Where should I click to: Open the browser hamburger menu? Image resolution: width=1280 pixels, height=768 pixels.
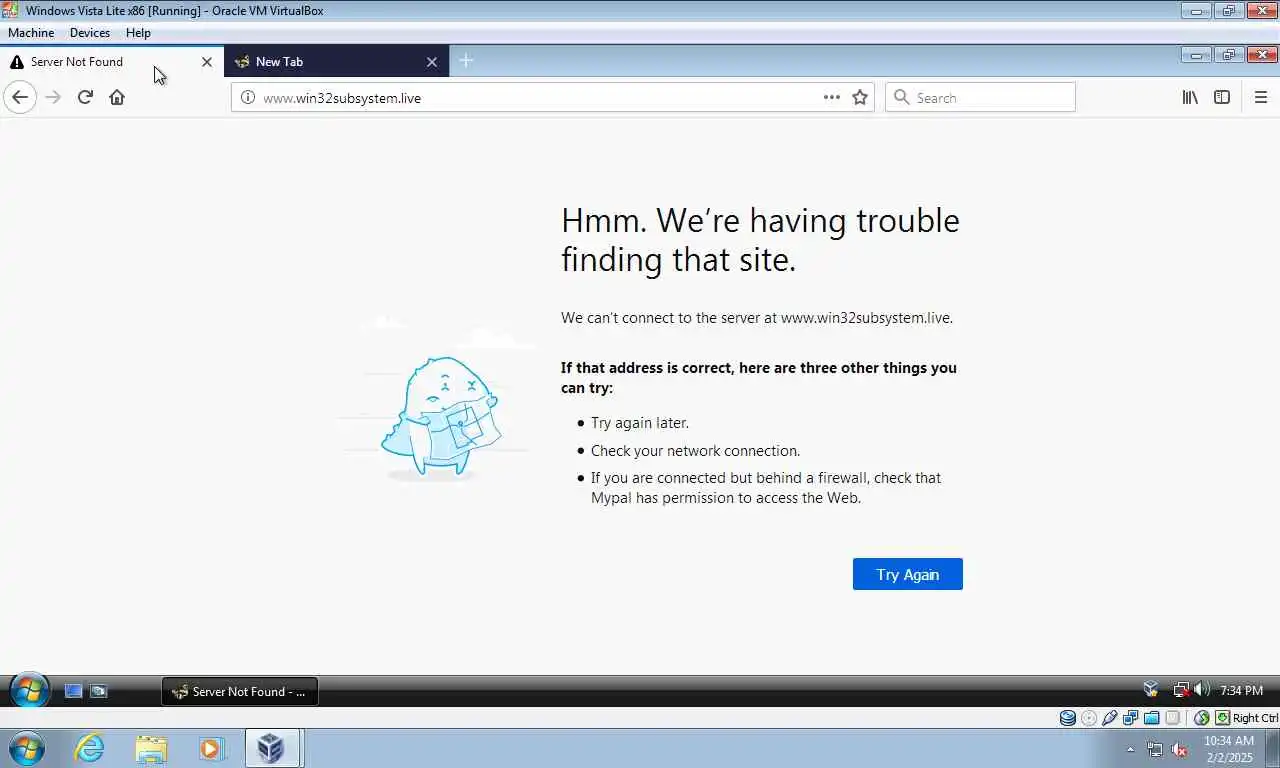pyautogui.click(x=1260, y=97)
